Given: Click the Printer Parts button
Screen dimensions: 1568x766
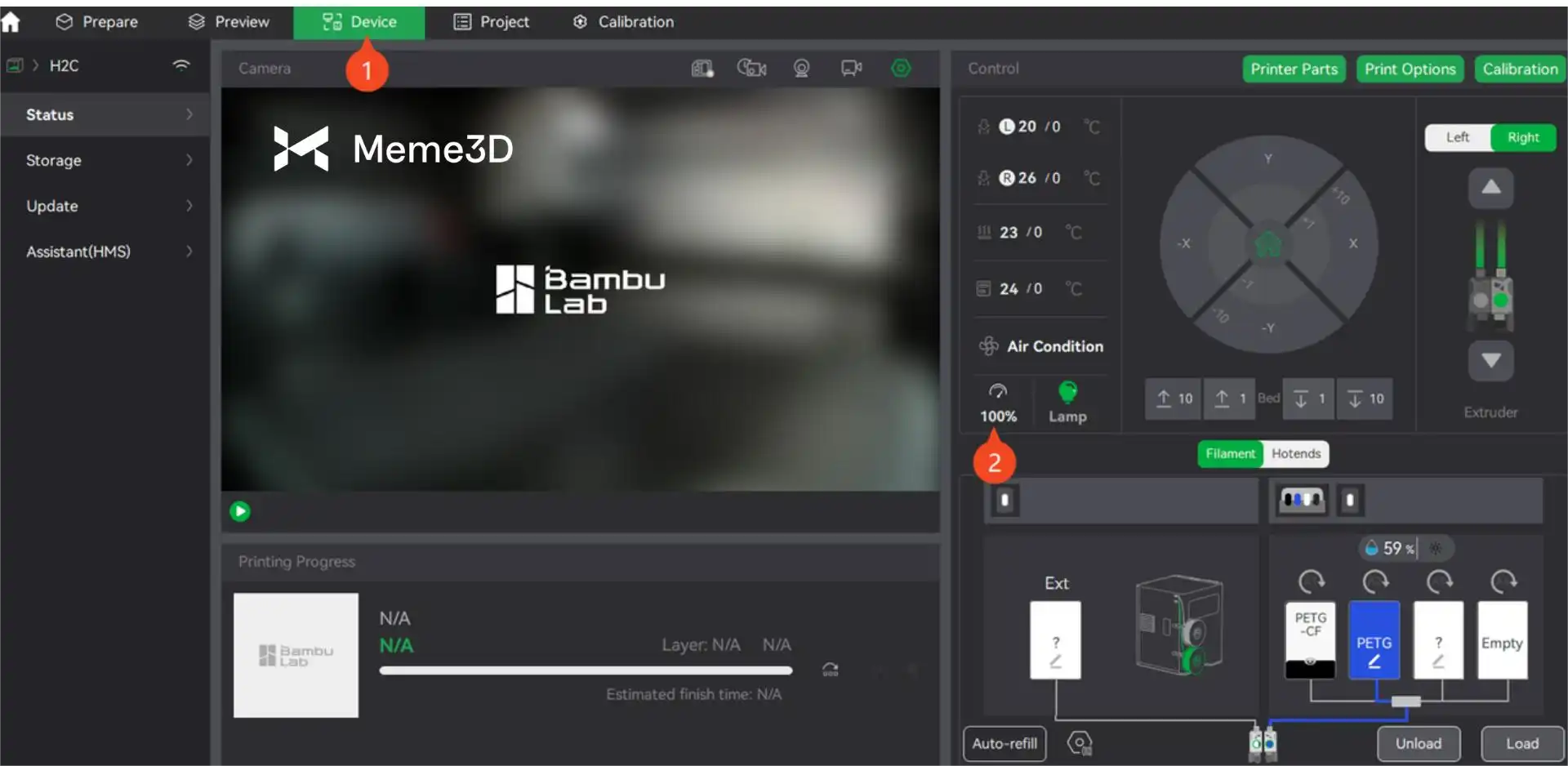Looking at the screenshot, I should [x=1294, y=69].
